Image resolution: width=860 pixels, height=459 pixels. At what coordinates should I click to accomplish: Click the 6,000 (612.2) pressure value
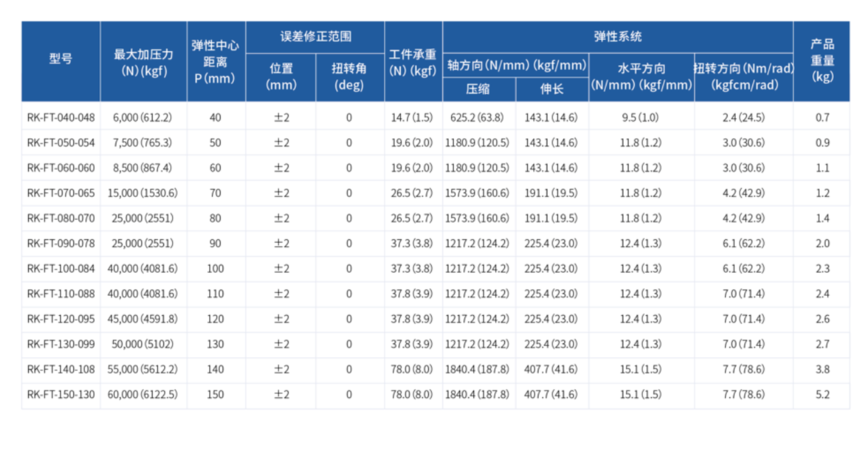point(143,118)
